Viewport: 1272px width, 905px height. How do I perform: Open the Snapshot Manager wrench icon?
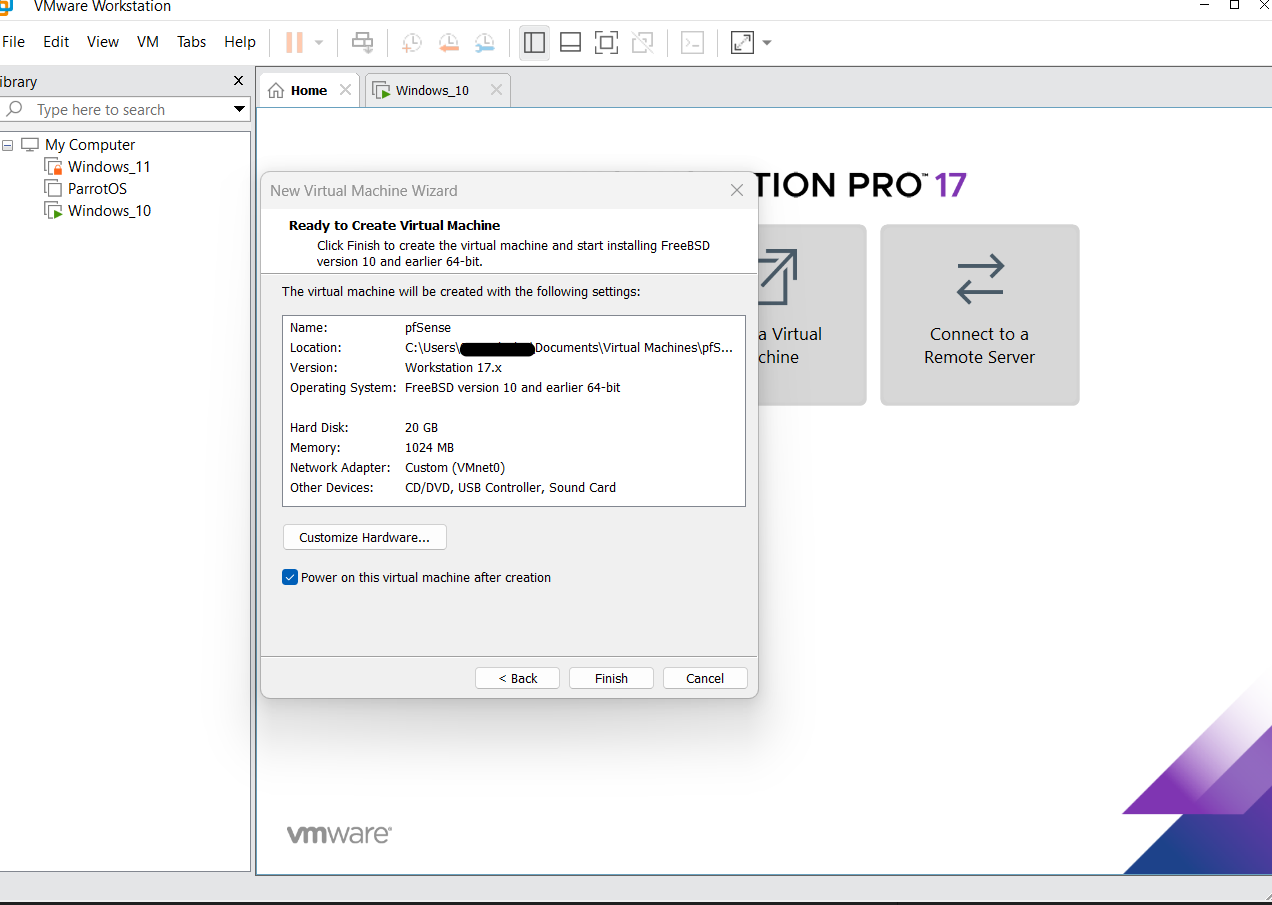pos(484,42)
